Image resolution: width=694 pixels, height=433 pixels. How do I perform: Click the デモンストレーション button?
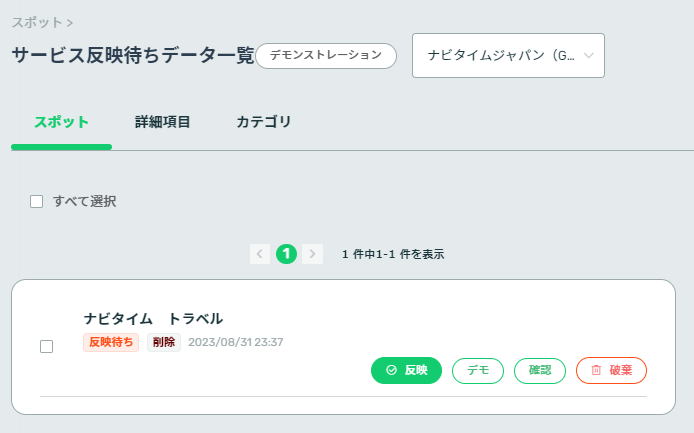pos(326,56)
